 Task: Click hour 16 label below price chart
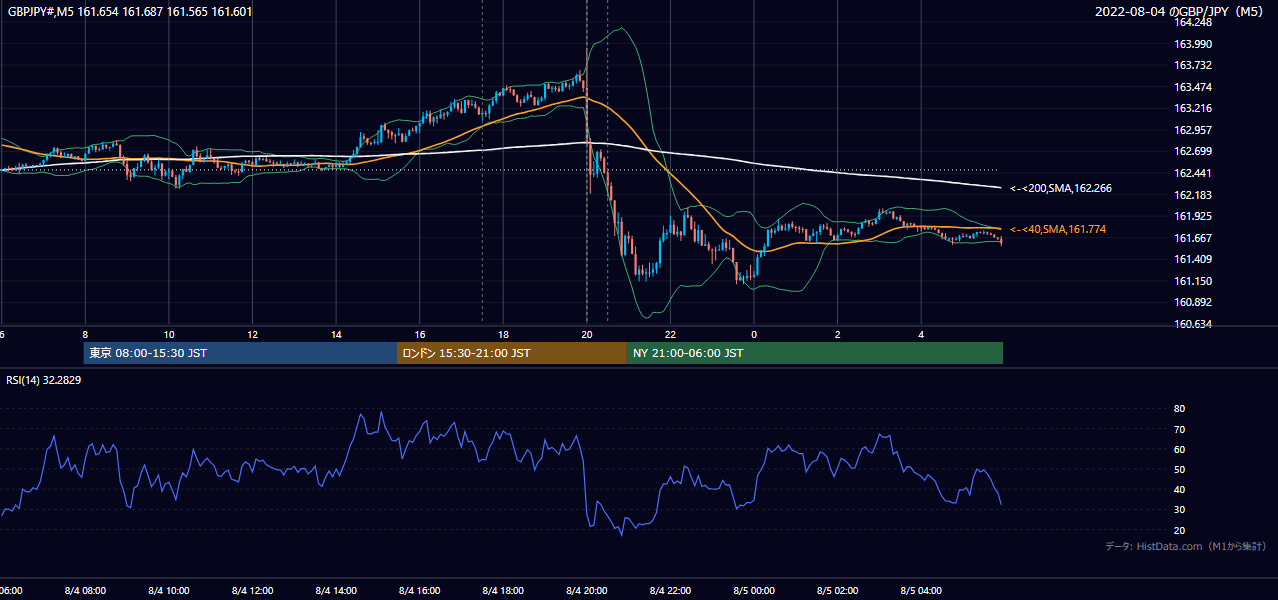click(x=419, y=335)
